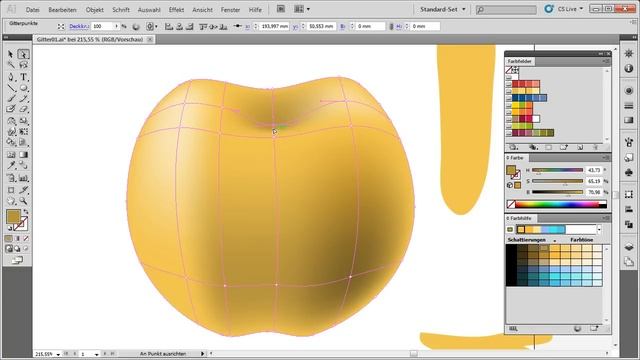Click the swap fill and stroke arrows
Viewport: 640px width, 360px height.
point(26,212)
